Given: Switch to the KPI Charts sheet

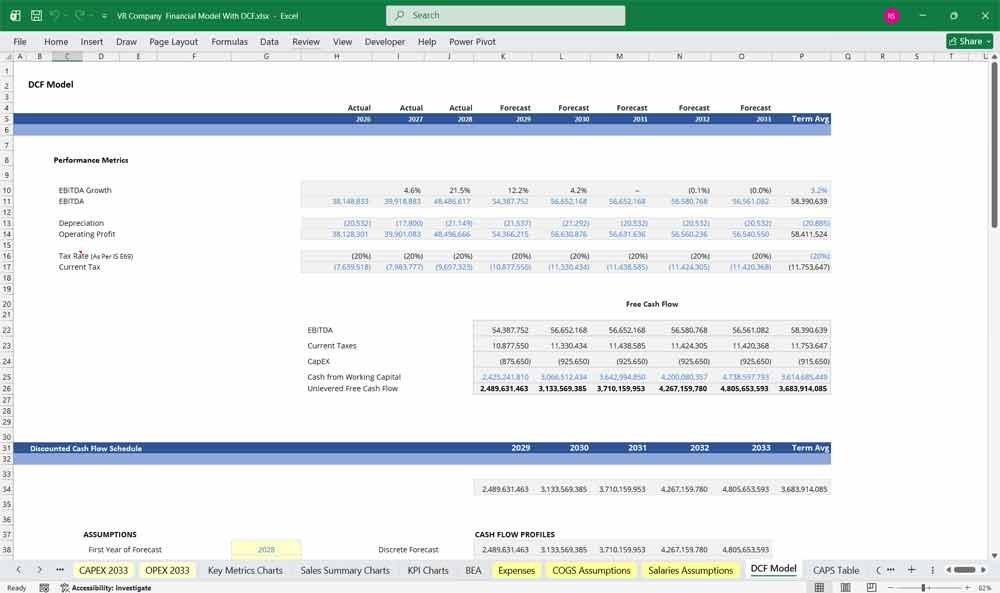Looking at the screenshot, I should pyautogui.click(x=428, y=570).
